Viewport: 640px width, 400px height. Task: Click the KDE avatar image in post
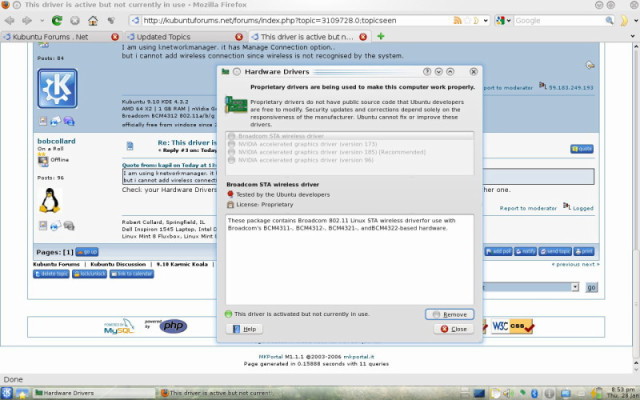tap(57, 89)
